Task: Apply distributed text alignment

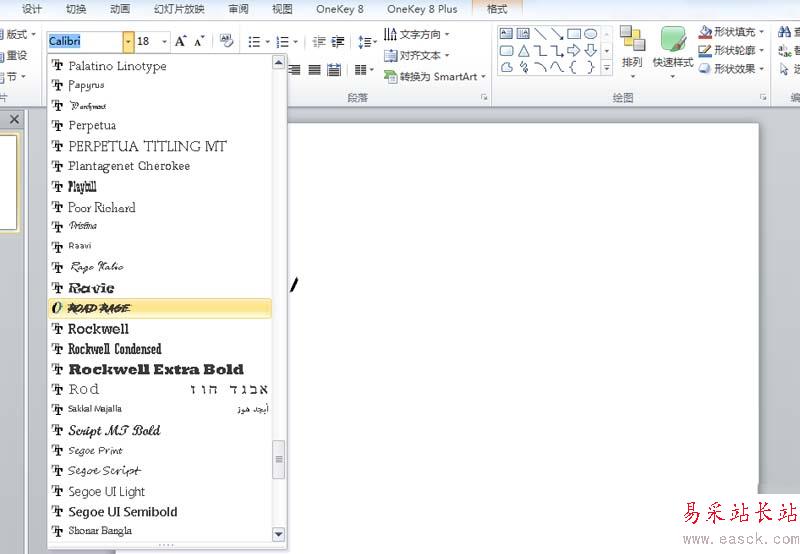Action: click(x=334, y=69)
